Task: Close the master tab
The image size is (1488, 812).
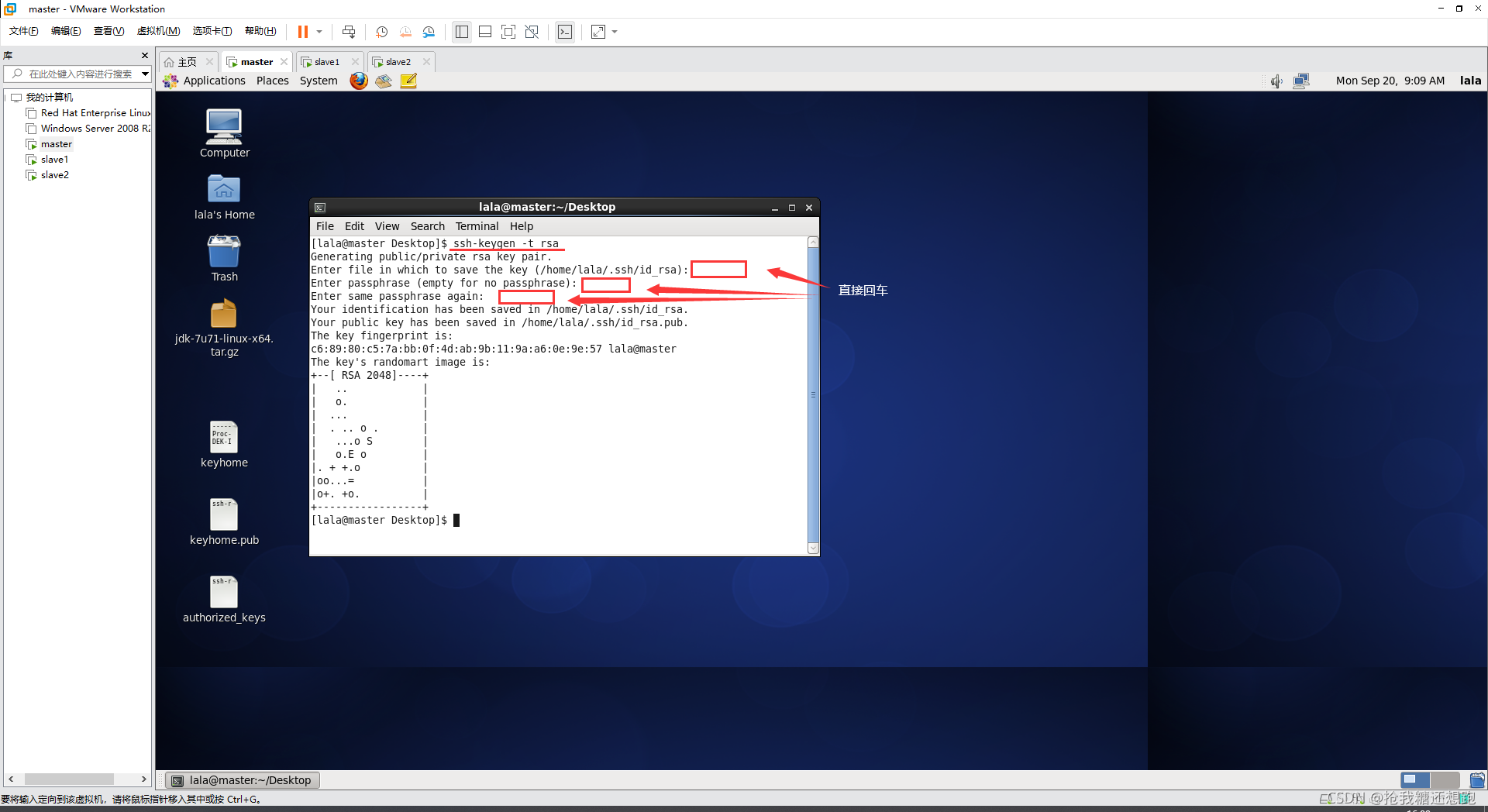Action: [284, 62]
